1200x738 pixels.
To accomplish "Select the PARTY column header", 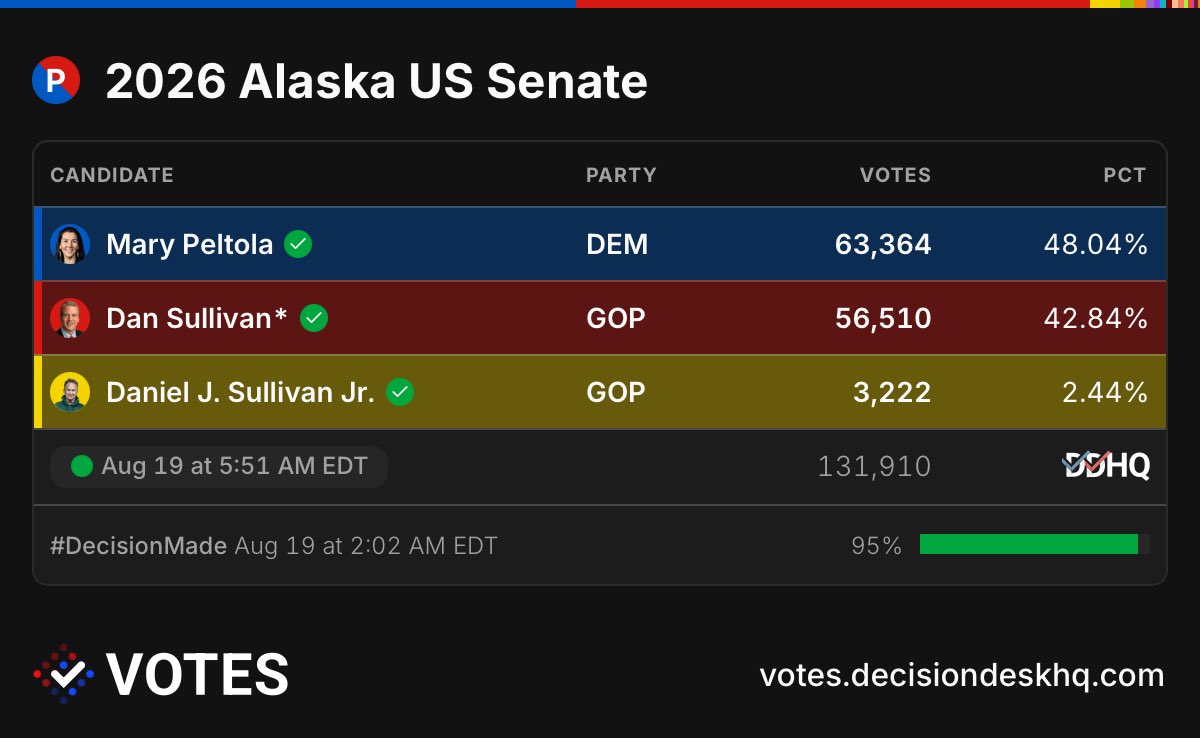I will coord(621,175).
